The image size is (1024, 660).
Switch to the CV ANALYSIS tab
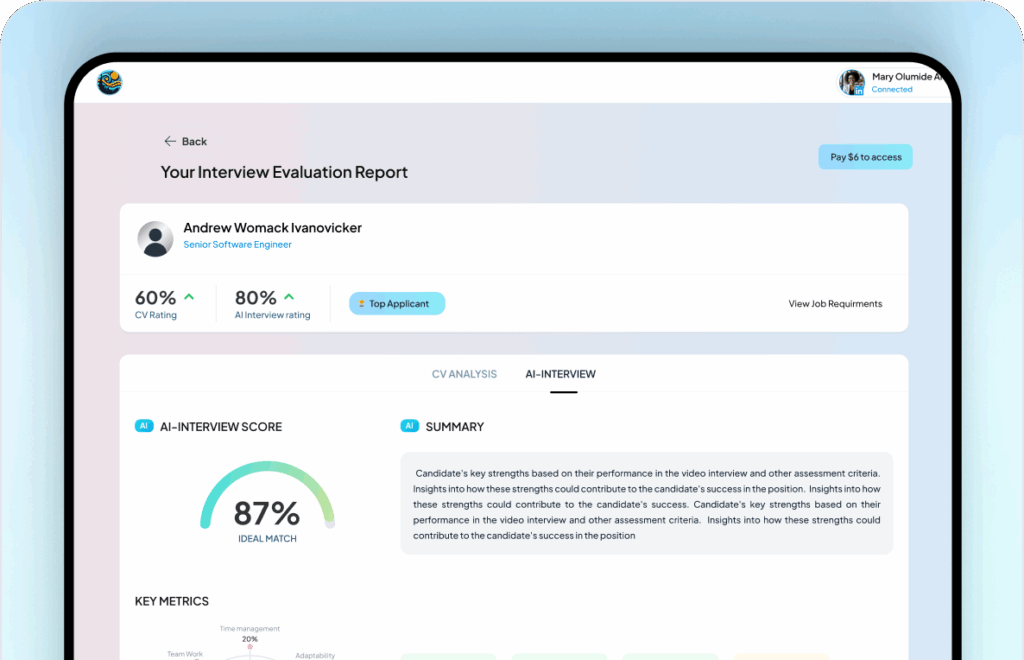(464, 374)
